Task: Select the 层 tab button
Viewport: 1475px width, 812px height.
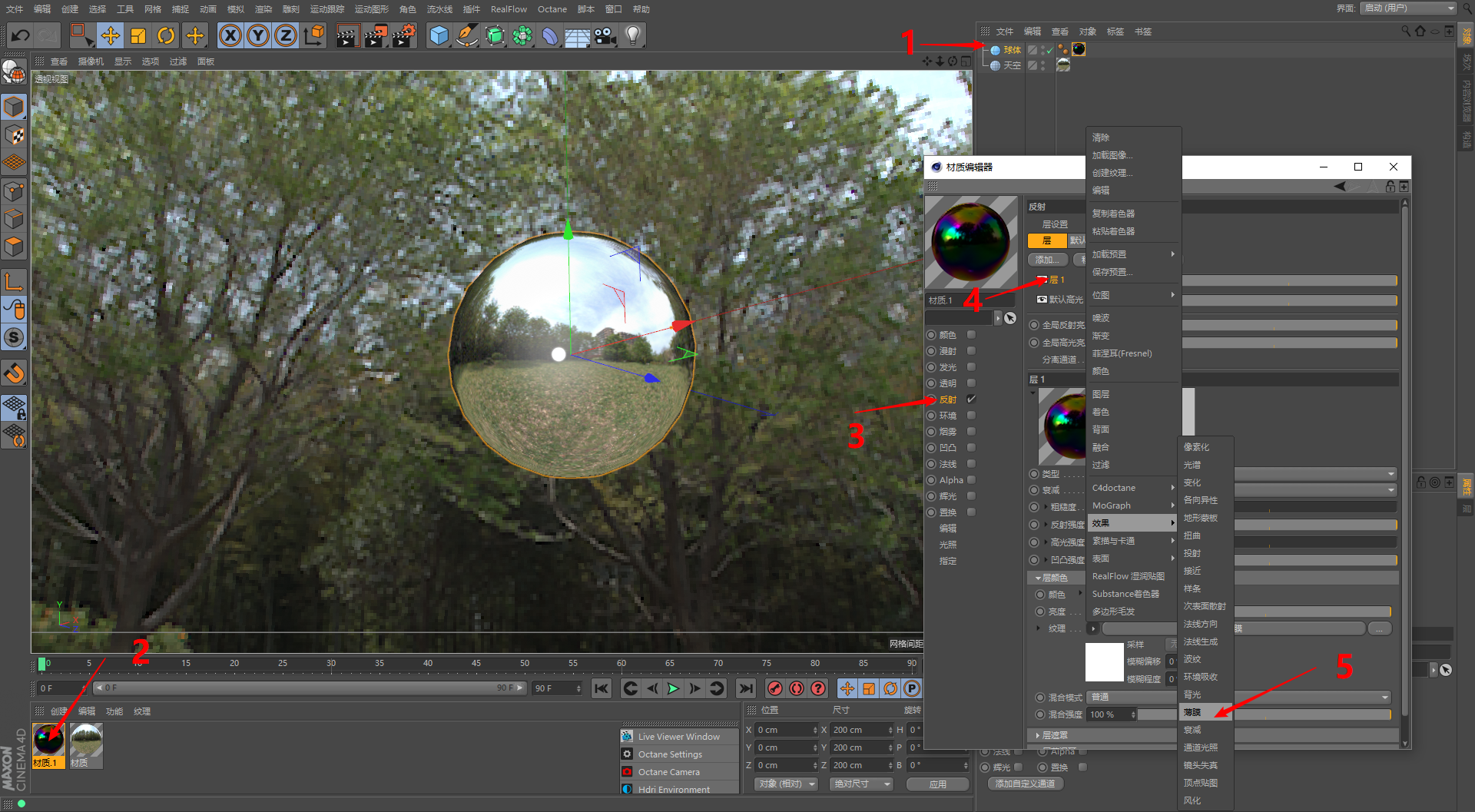Action: 1047,240
